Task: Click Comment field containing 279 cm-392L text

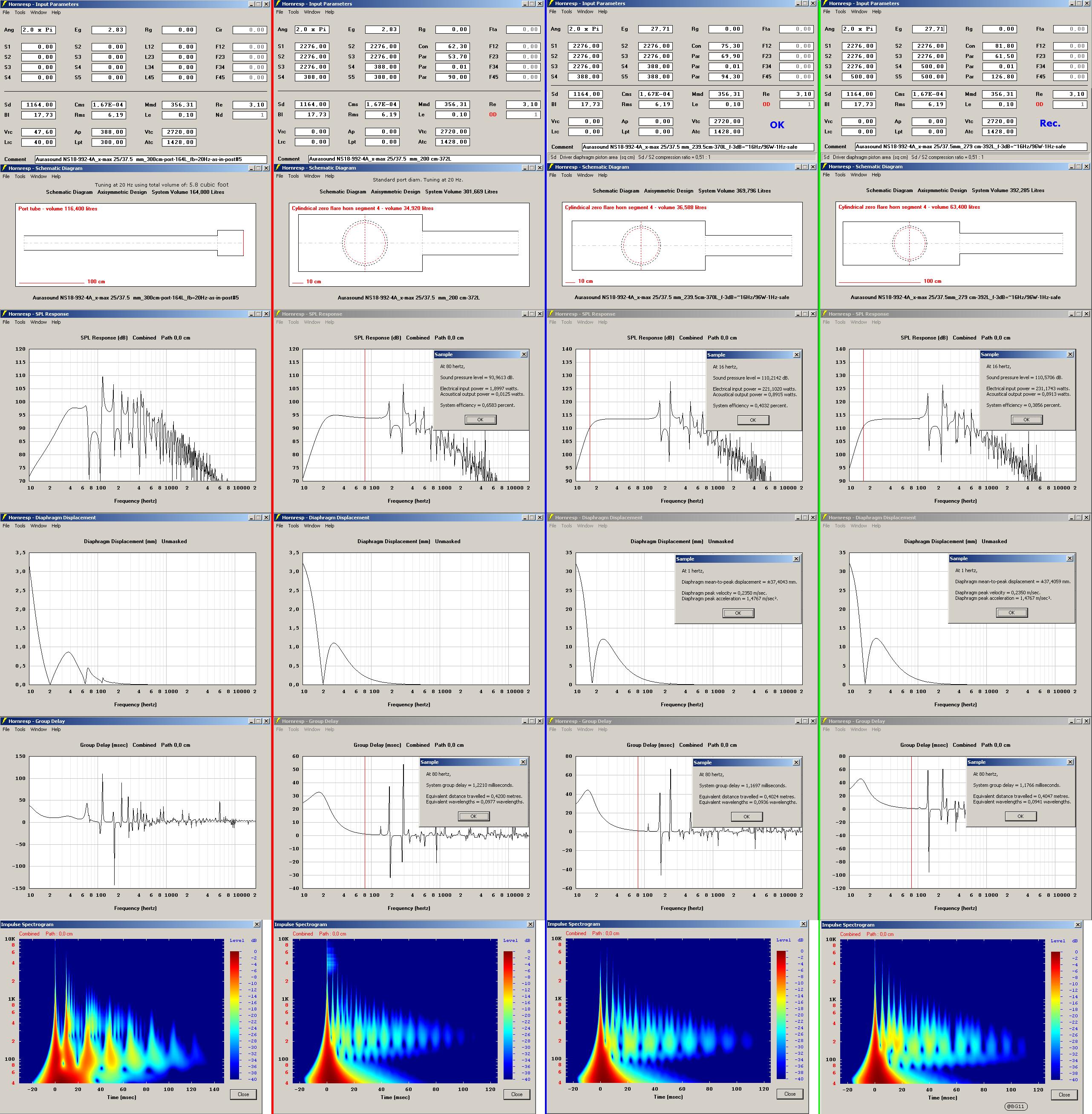Action: pyautogui.click(x=971, y=146)
